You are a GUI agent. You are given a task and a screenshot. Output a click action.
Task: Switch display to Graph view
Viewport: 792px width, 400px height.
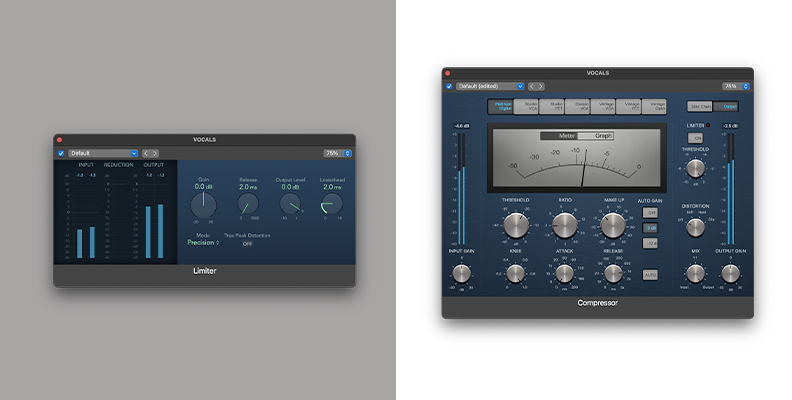596,136
